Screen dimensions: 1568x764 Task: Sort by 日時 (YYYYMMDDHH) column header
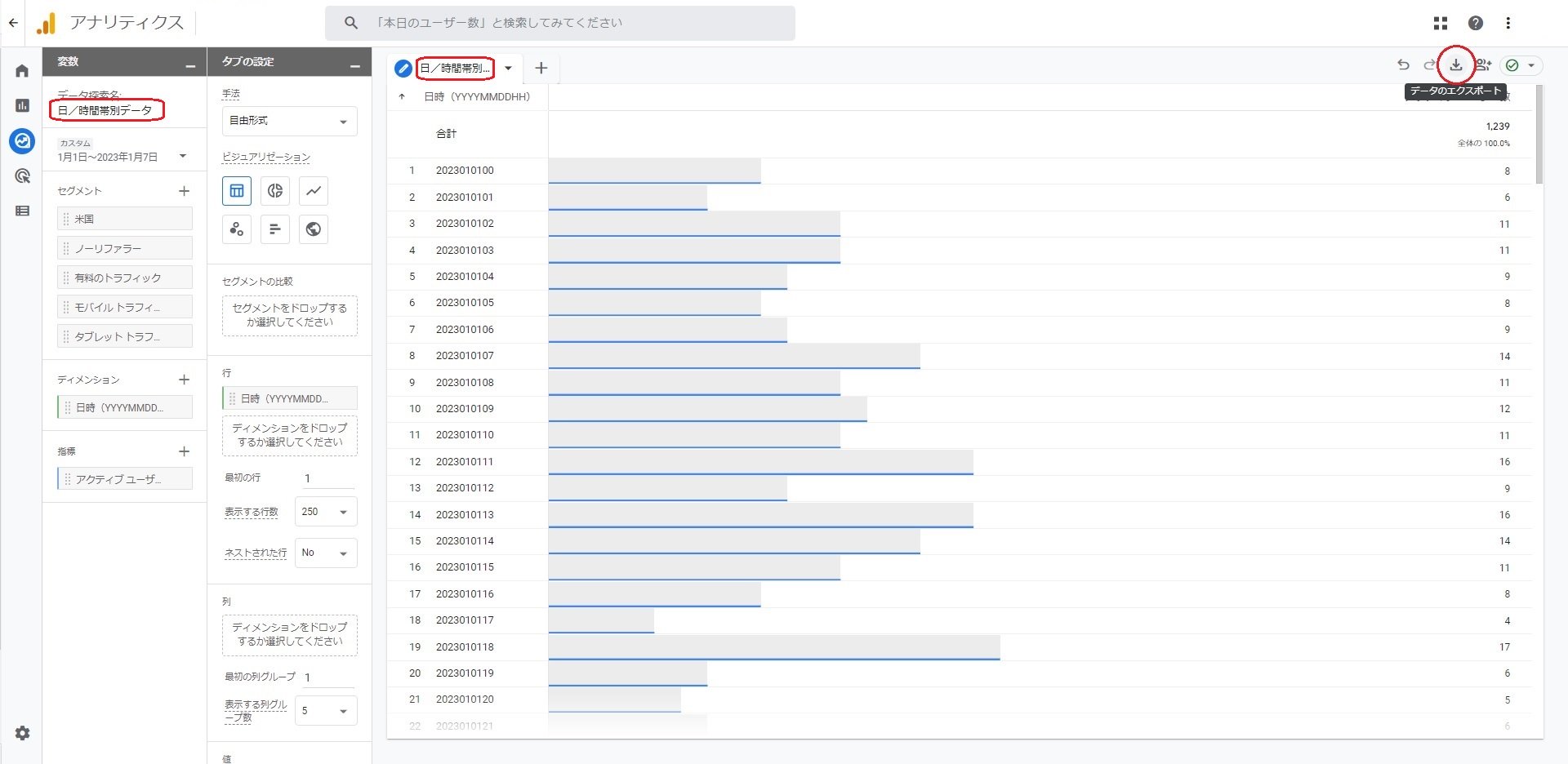477,97
